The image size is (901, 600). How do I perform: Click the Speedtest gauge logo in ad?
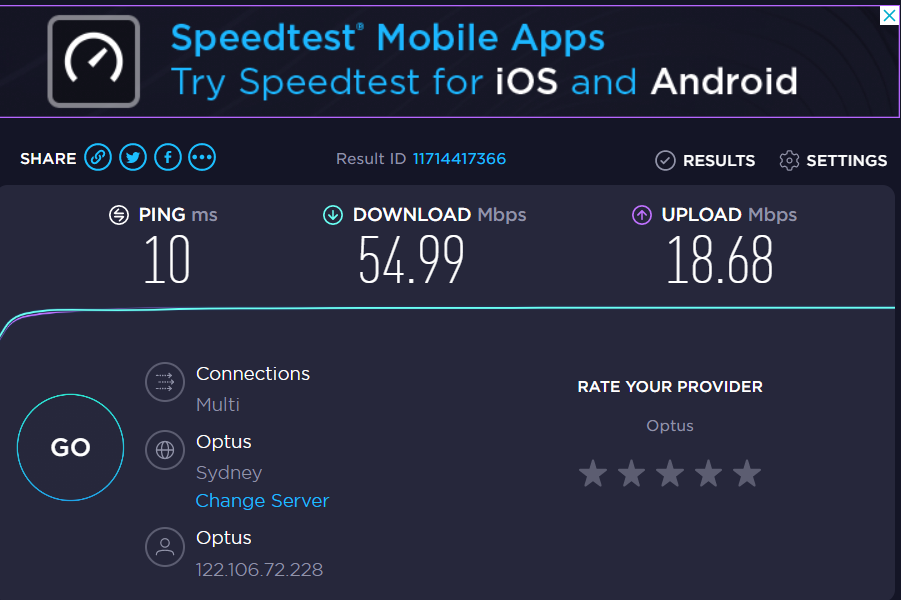point(94,62)
